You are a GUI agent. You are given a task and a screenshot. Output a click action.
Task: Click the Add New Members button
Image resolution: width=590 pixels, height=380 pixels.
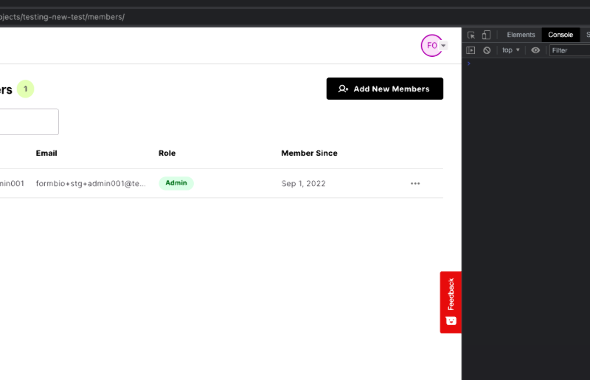[x=385, y=89]
